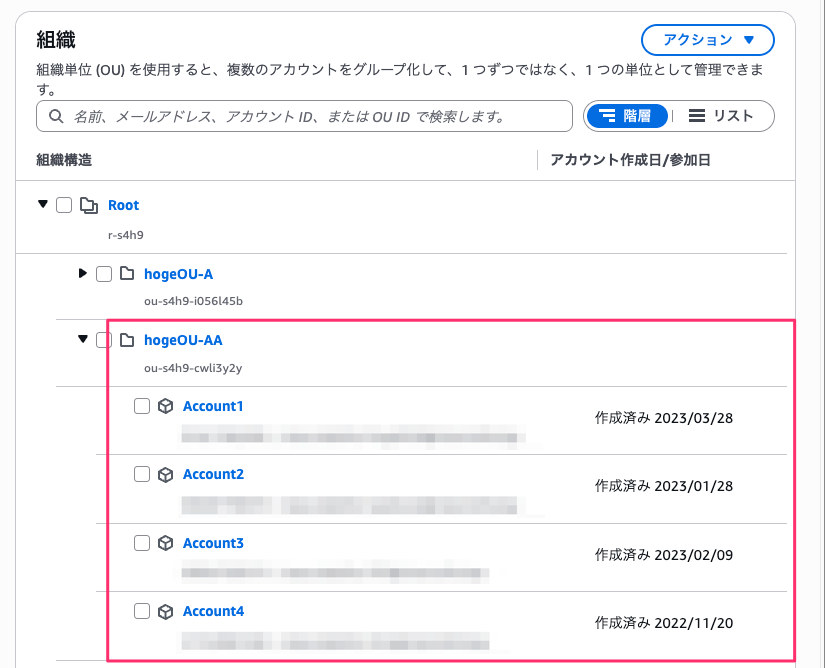
Task: Click the account cube icon next to Account2
Action: (x=164, y=474)
